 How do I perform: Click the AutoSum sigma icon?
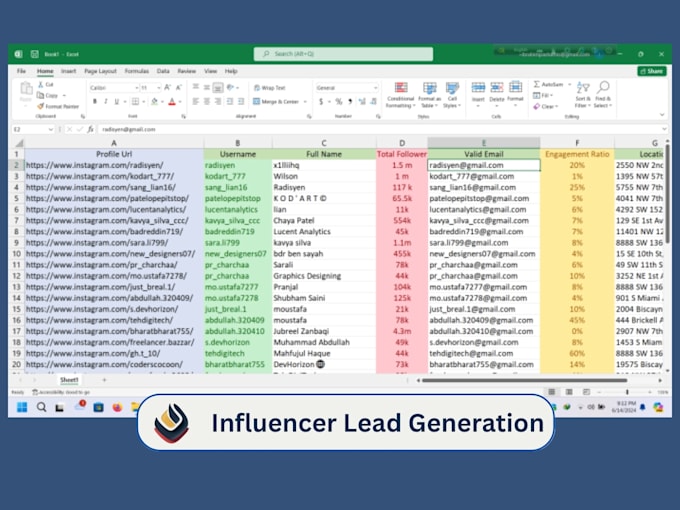click(537, 84)
